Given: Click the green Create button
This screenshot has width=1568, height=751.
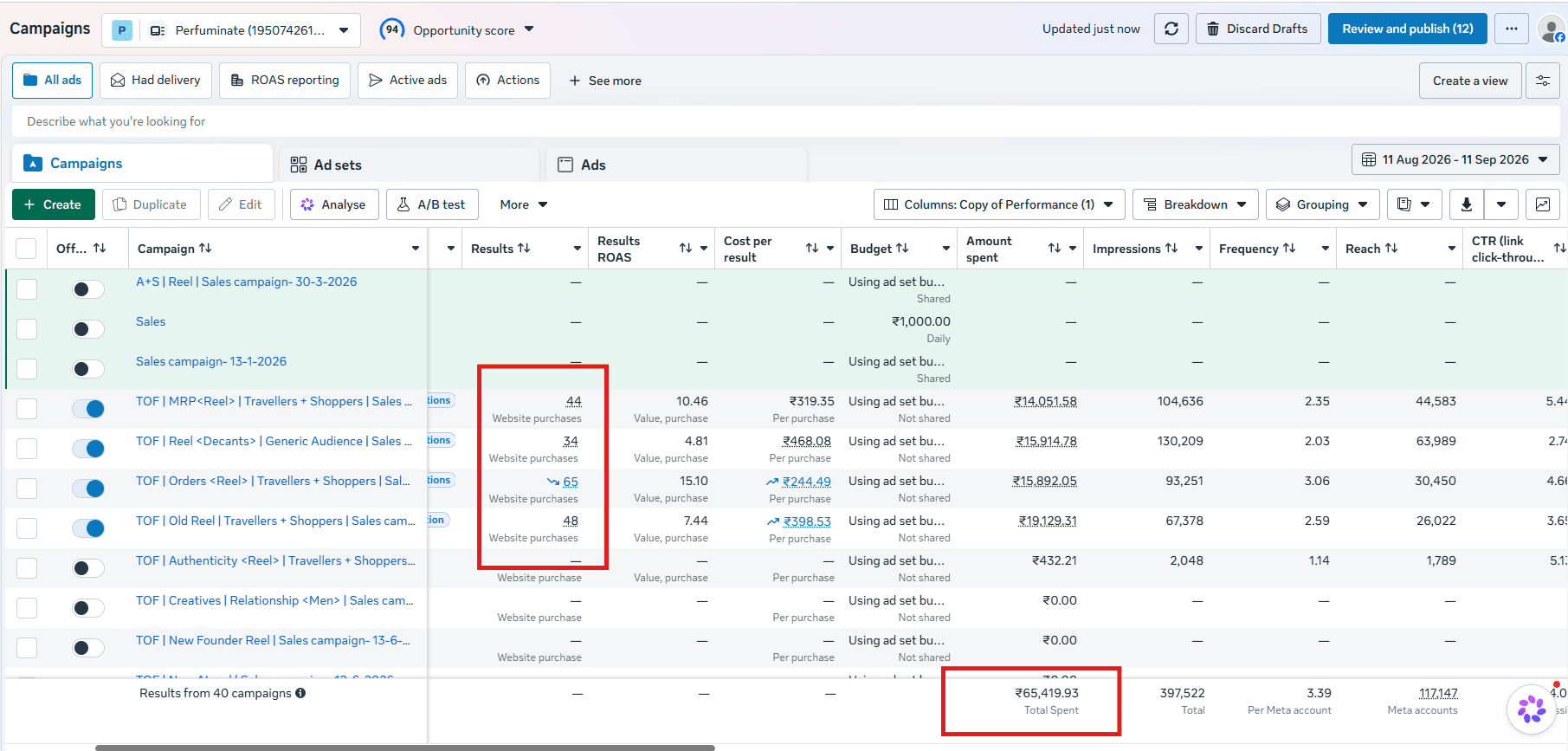Looking at the screenshot, I should click(53, 204).
